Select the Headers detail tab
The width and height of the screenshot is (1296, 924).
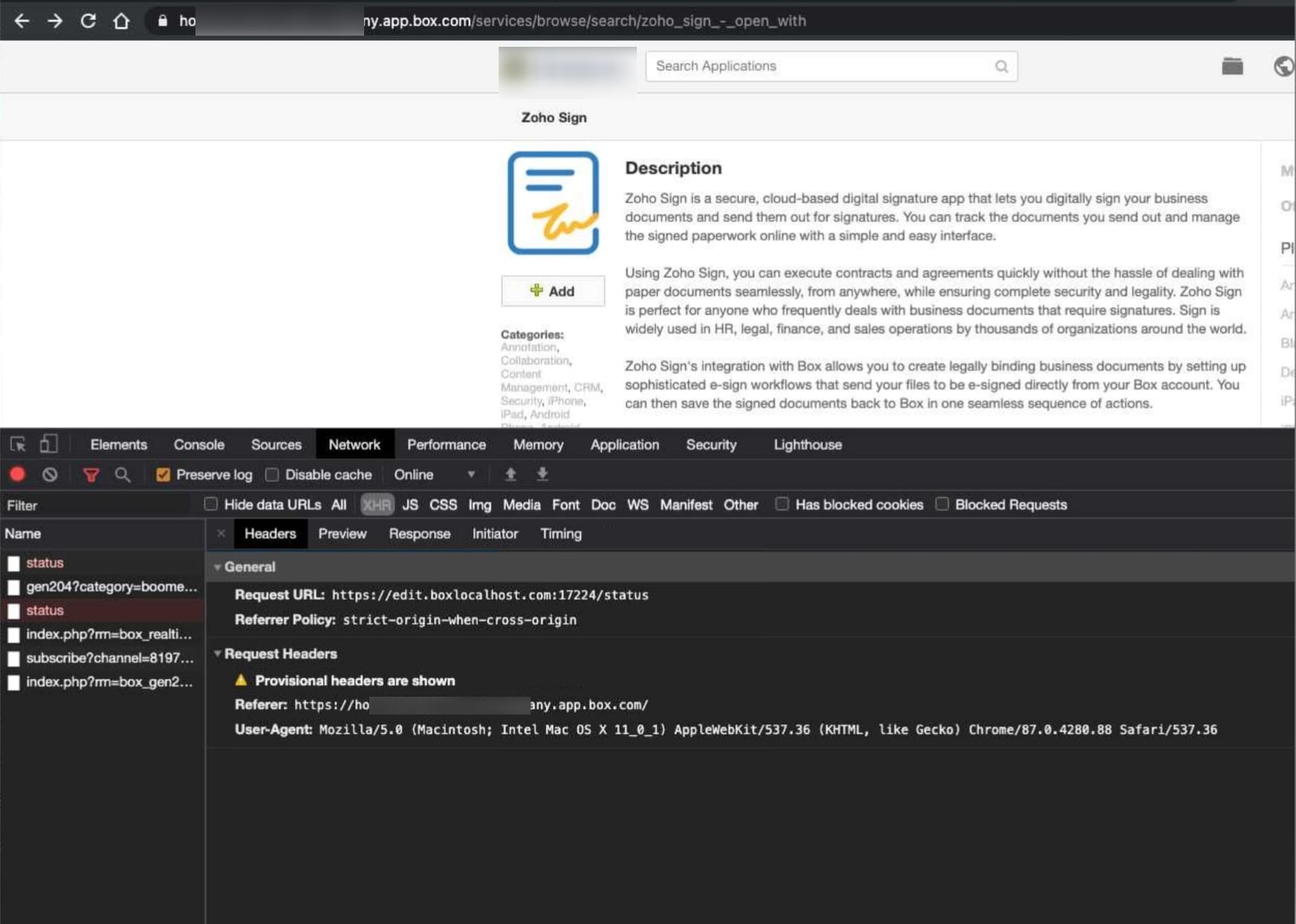pyautogui.click(x=270, y=533)
